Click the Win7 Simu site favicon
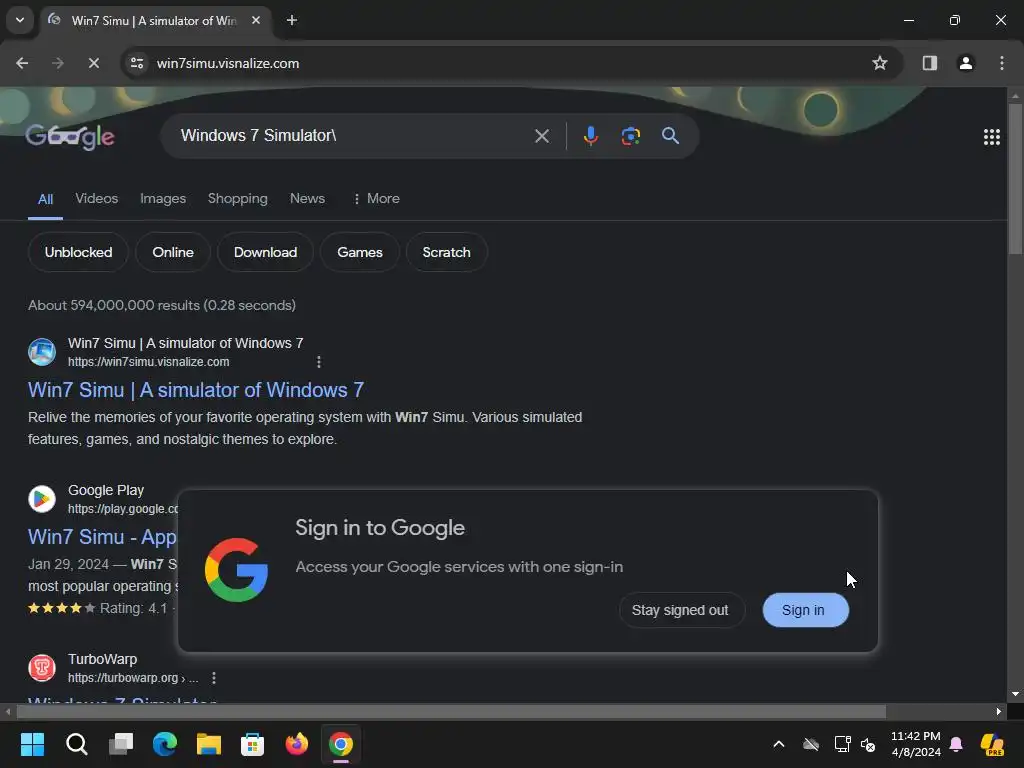This screenshot has width=1024, height=768. [42, 352]
